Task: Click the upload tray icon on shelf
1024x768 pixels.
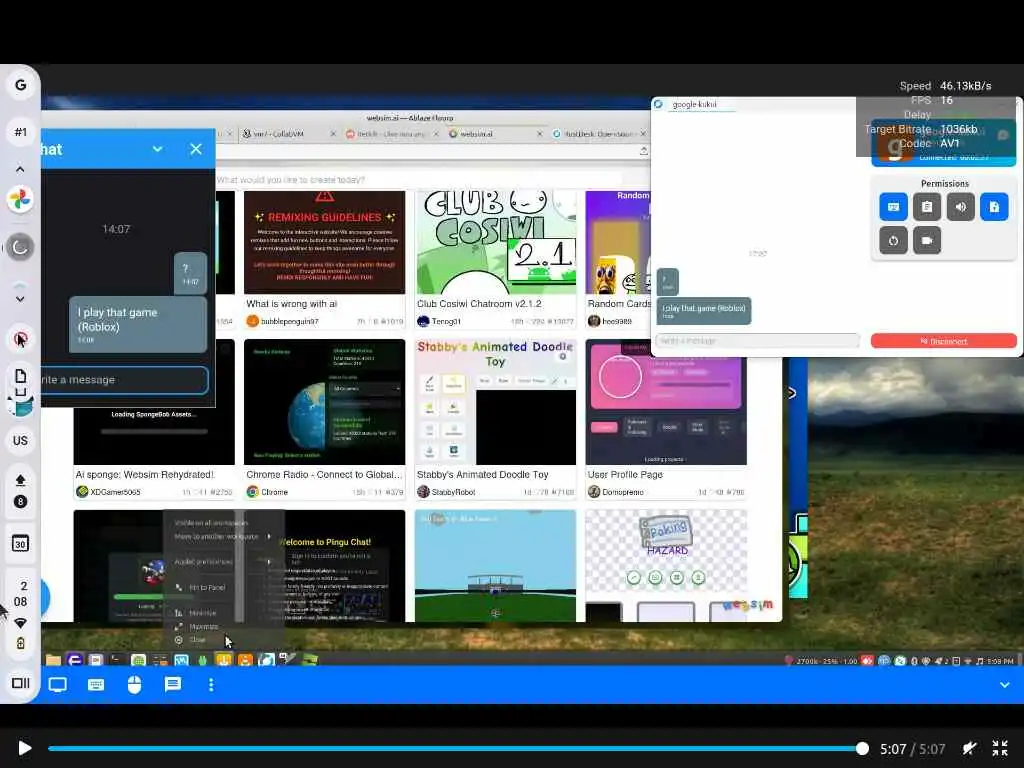Action: tap(20, 481)
